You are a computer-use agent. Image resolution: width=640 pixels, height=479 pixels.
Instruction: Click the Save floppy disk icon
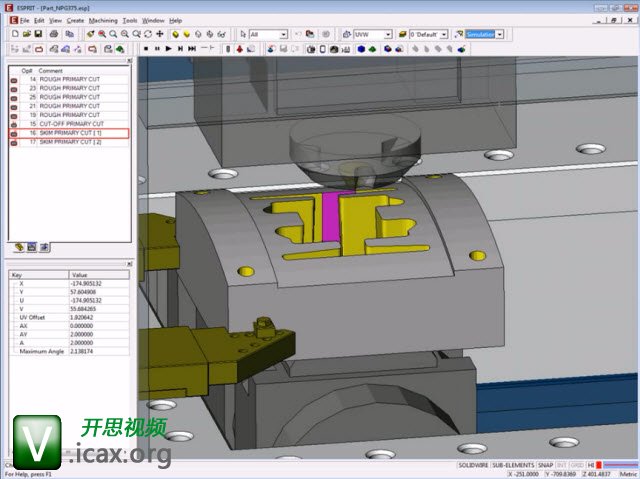tap(38, 34)
